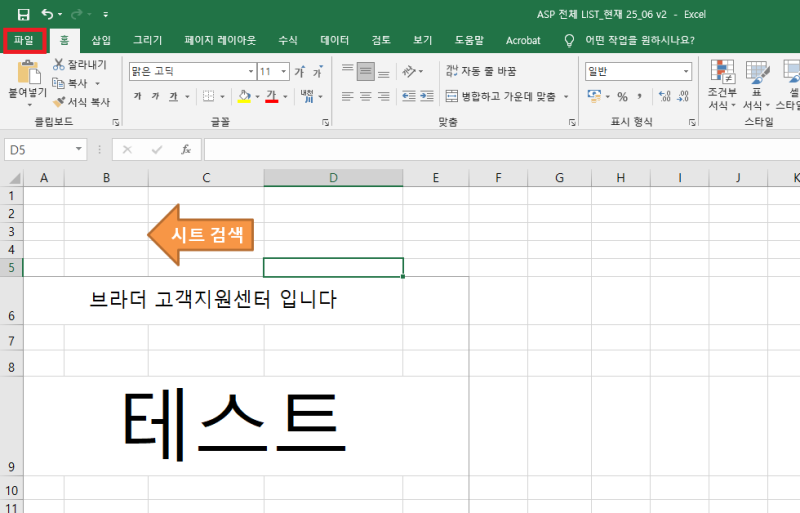The width and height of the screenshot is (800, 513).
Task: Click the align right icon
Action: [384, 96]
